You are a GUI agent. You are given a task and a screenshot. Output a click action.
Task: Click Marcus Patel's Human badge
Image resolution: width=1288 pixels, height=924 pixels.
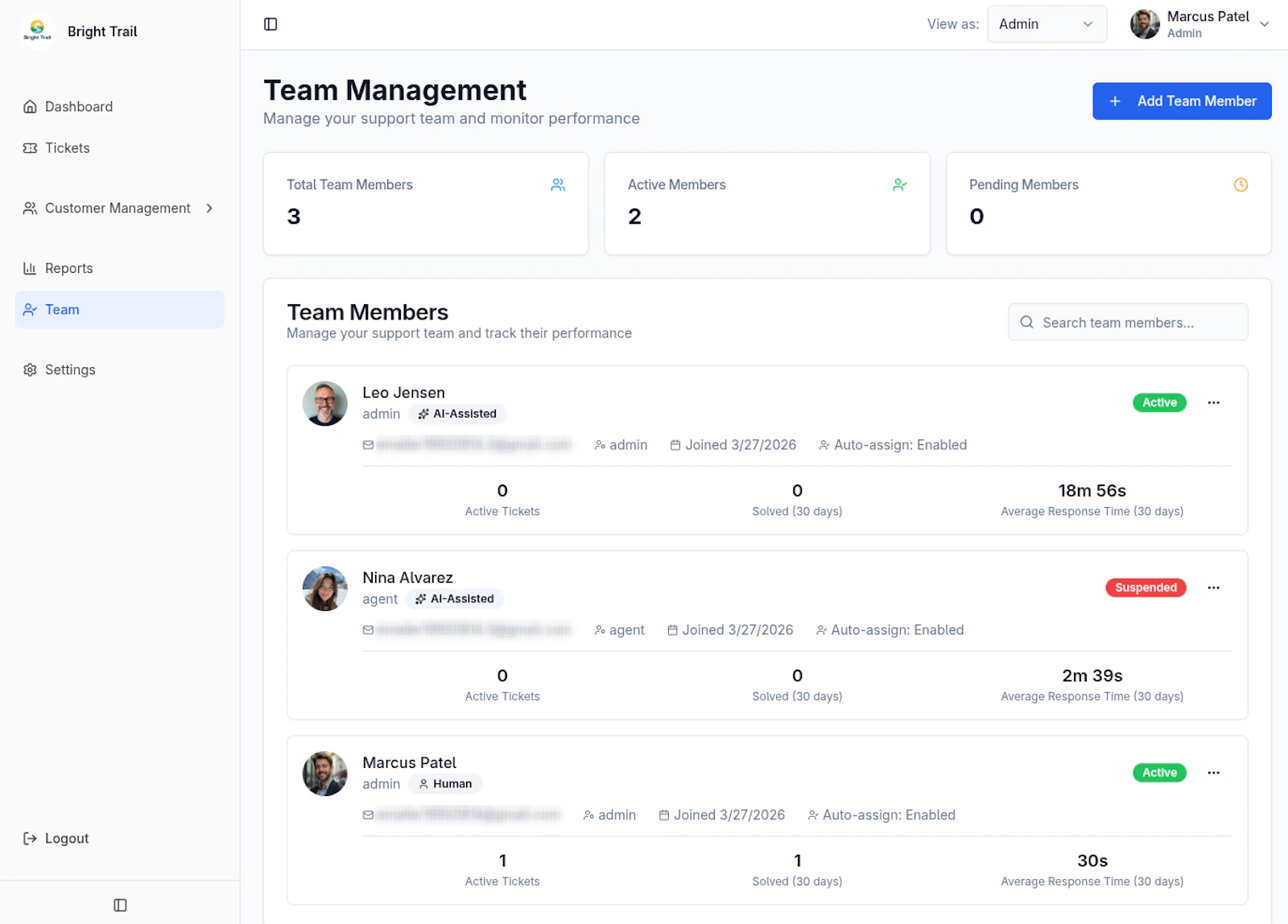[x=445, y=784]
